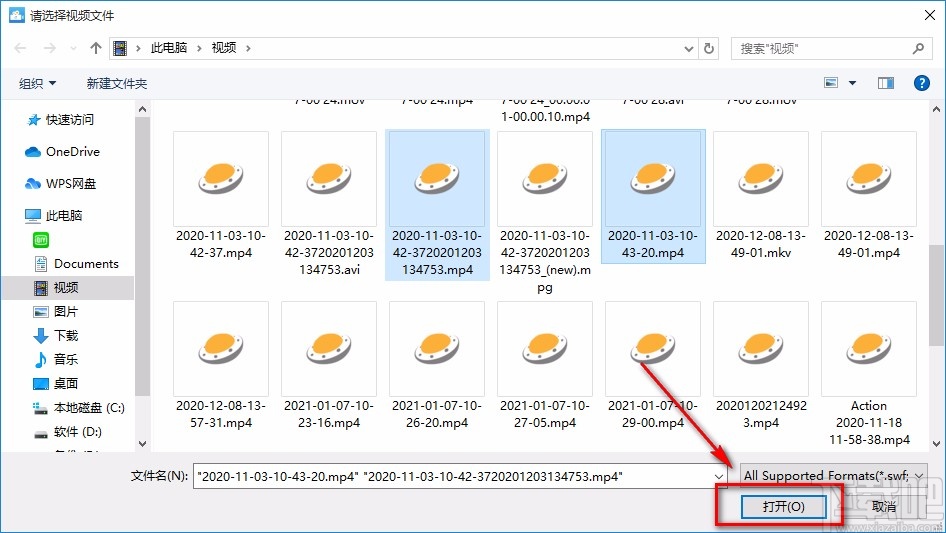Open the recent locations chevron
Viewport: 946px width, 533px height.
click(73, 48)
